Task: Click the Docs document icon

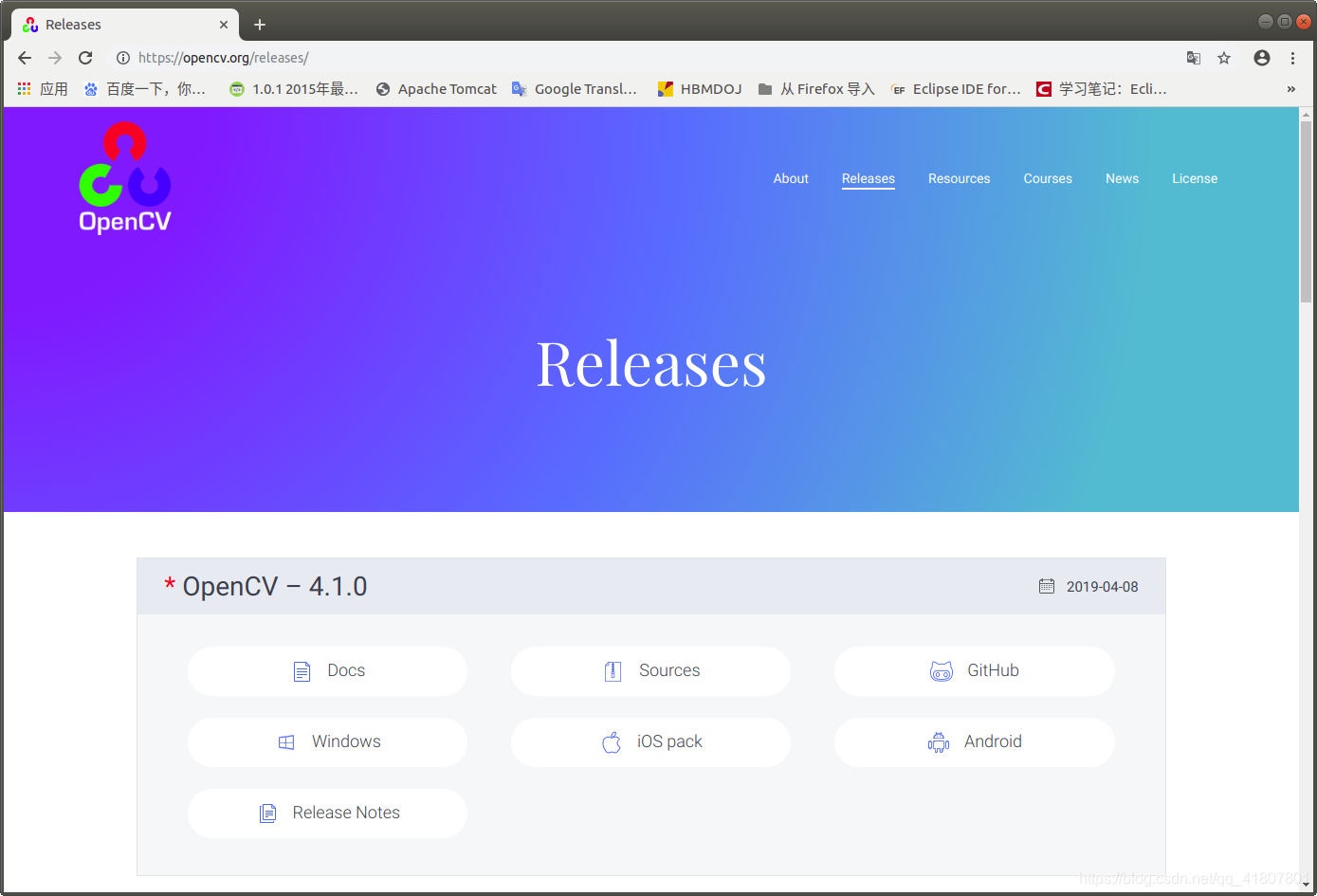Action: point(302,671)
